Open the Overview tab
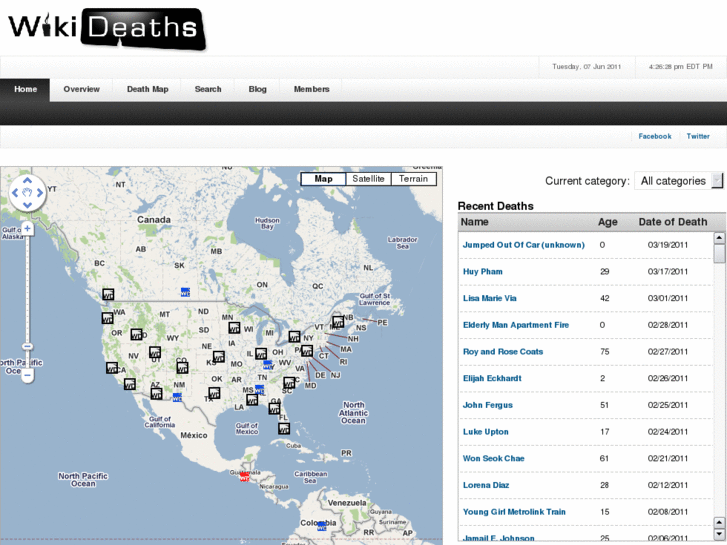The image size is (727, 545). [82, 90]
